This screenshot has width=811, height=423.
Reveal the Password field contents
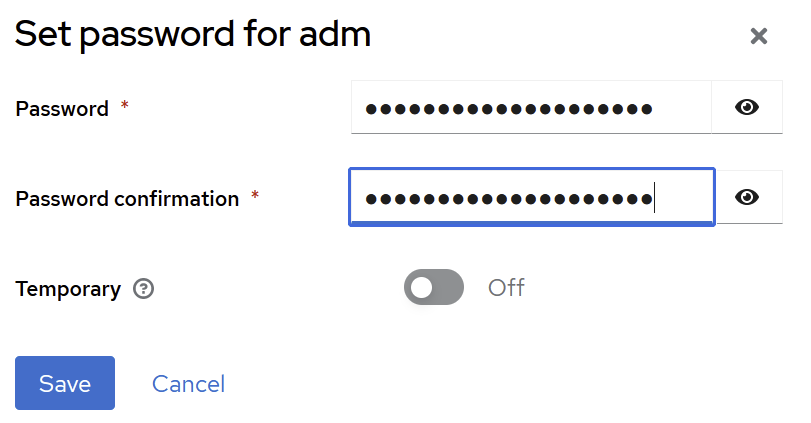coord(747,108)
